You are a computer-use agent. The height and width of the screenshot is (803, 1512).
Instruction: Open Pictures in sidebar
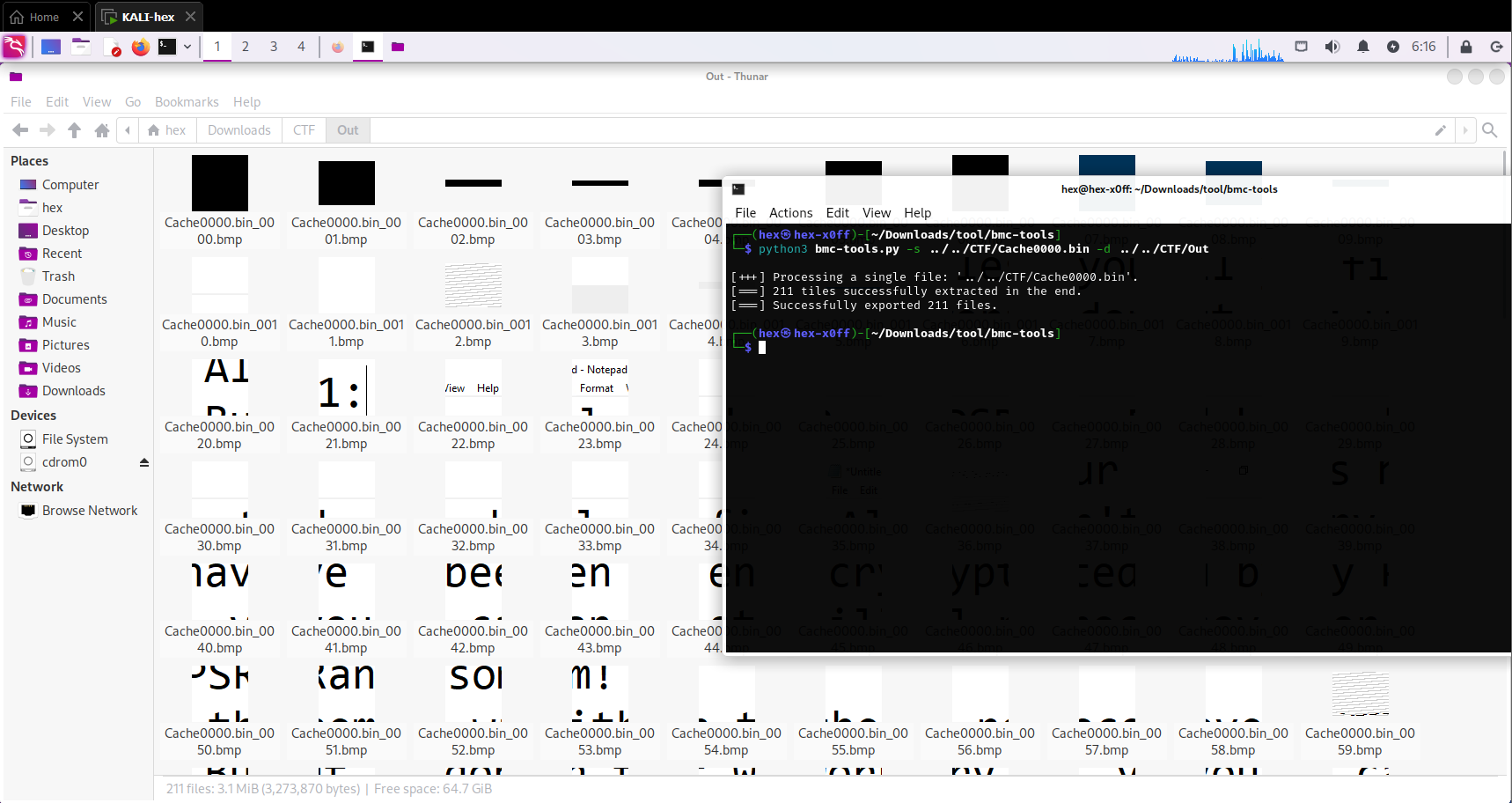tap(65, 345)
